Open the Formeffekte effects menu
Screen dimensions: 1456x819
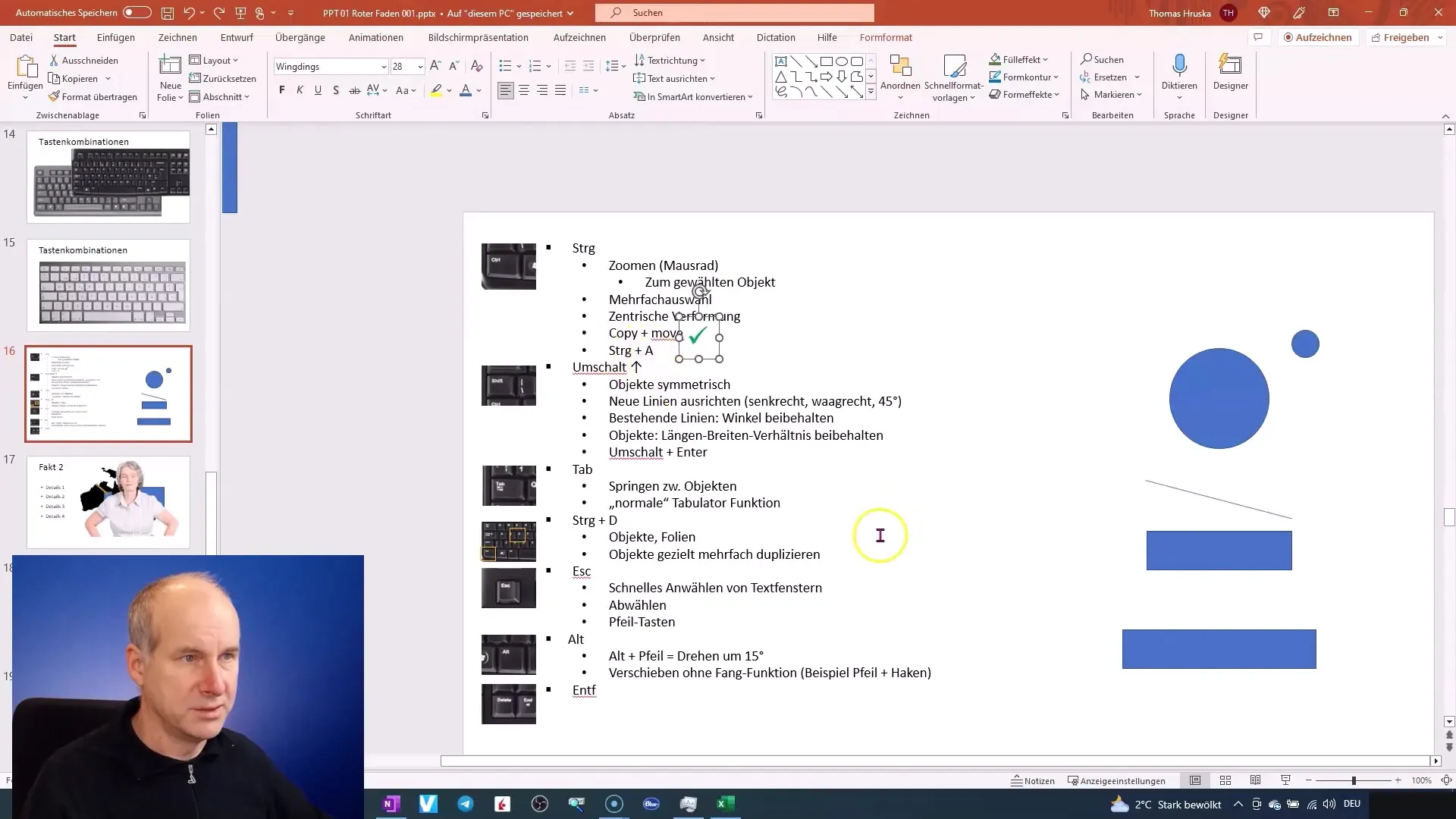pyautogui.click(x=1025, y=95)
